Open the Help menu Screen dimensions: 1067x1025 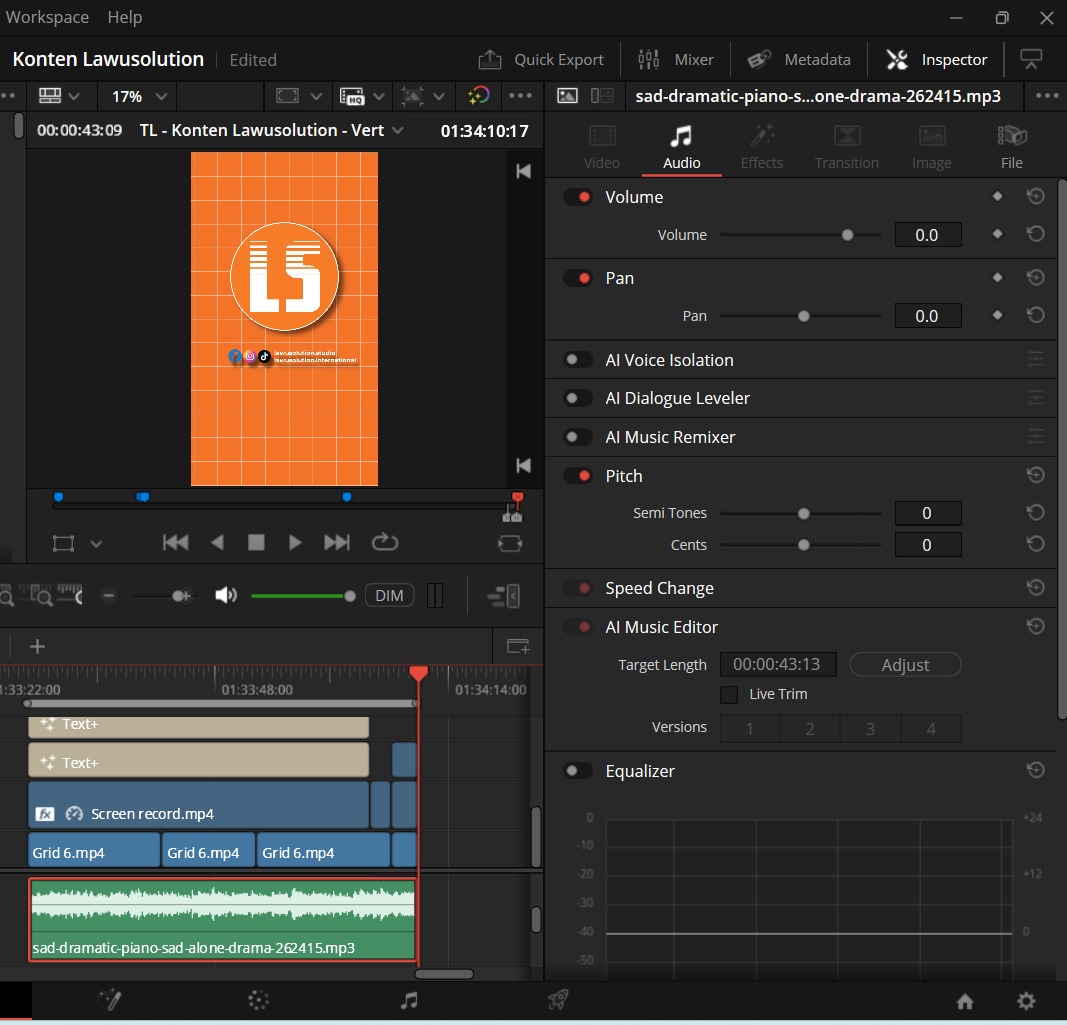coord(125,17)
